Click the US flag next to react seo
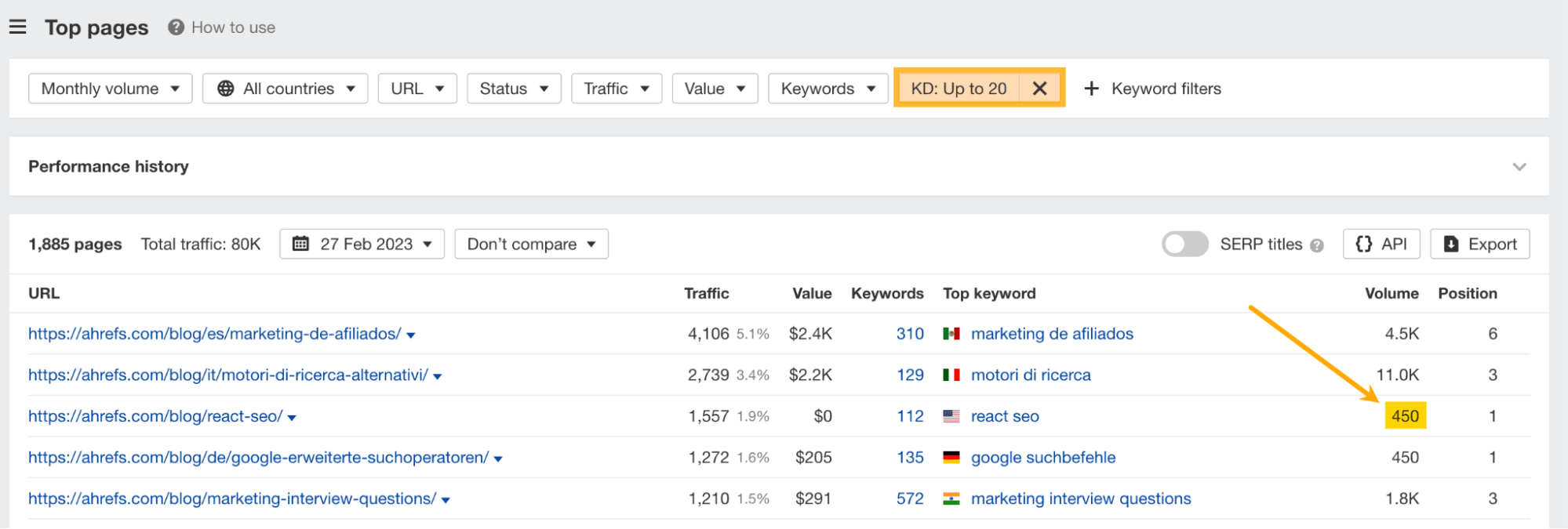Viewport: 1568px width, 529px height. (951, 416)
